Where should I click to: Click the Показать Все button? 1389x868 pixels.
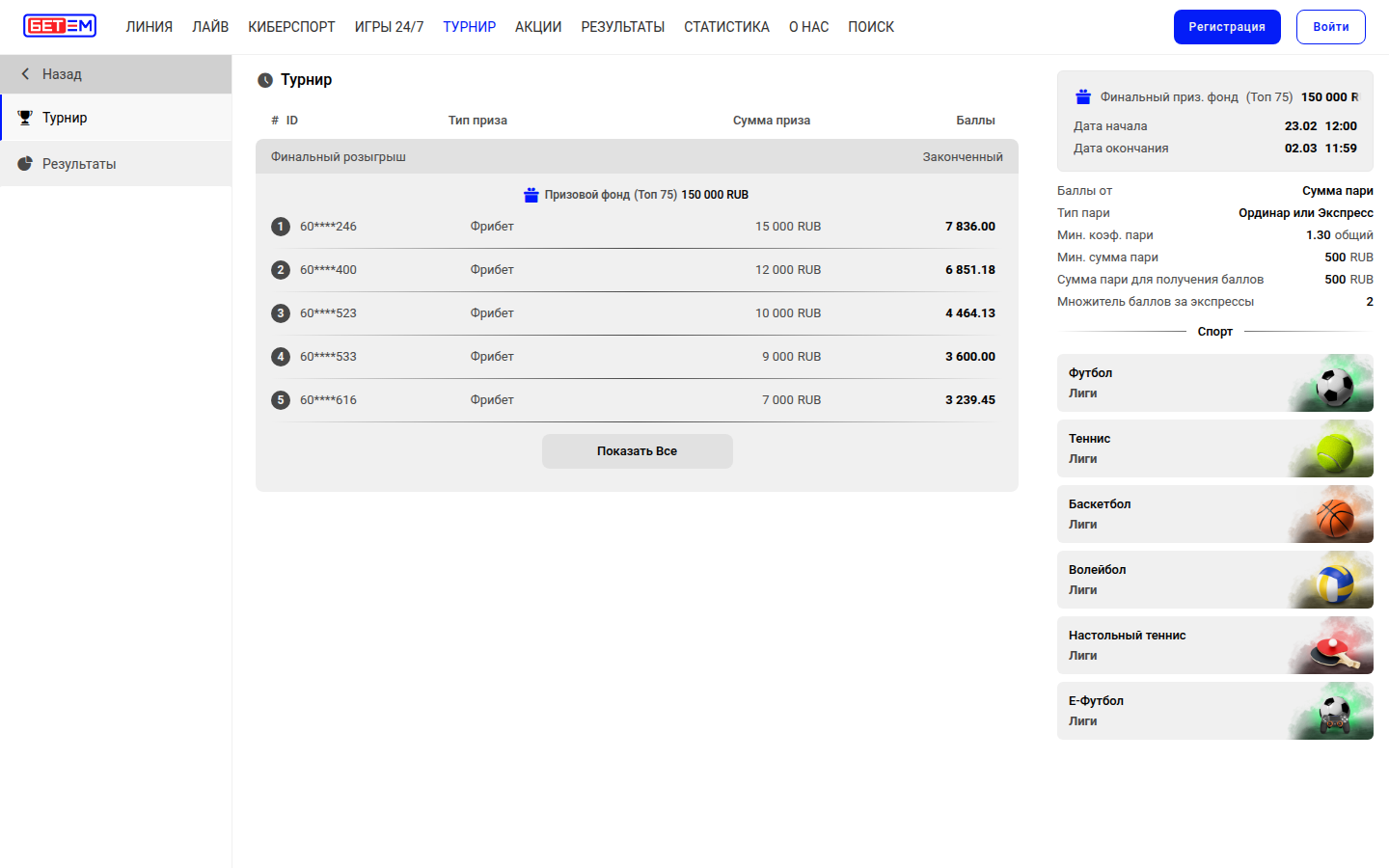637,451
